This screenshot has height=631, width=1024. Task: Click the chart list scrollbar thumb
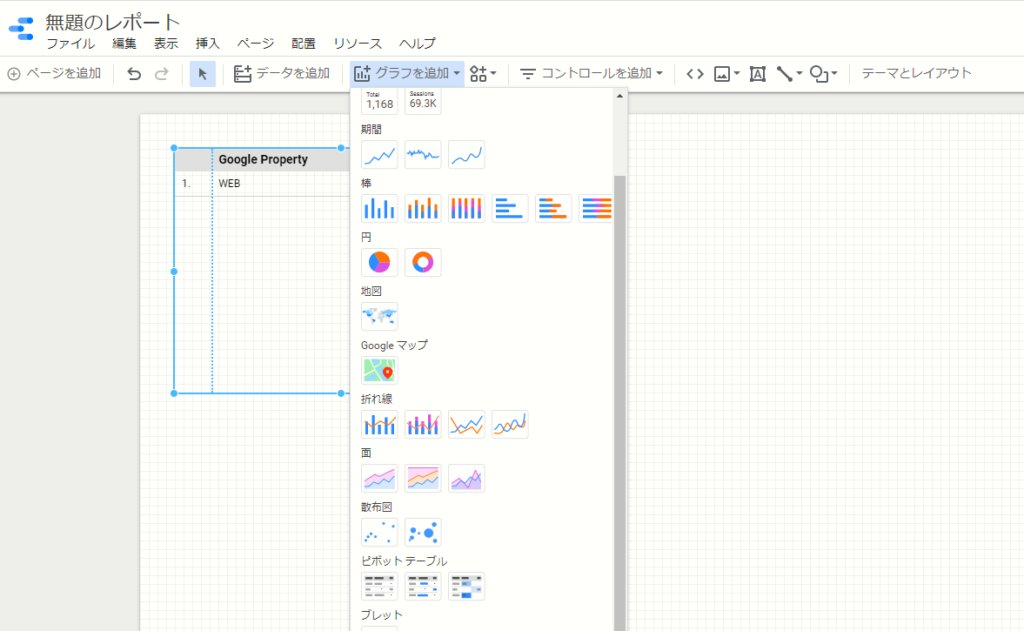[620, 403]
